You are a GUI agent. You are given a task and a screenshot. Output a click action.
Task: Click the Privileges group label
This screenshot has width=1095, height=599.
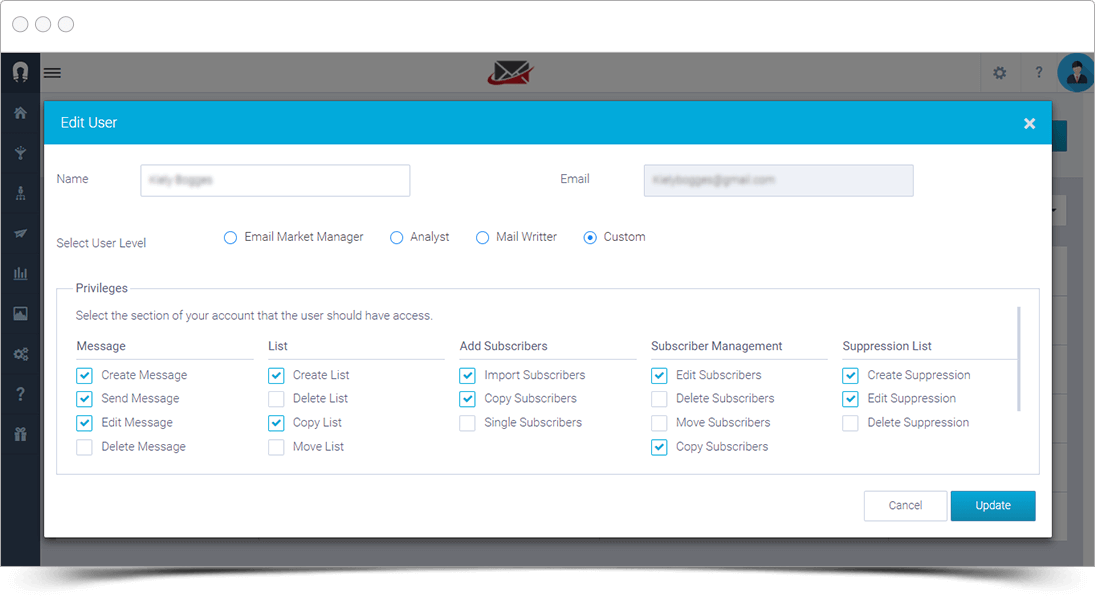102,288
